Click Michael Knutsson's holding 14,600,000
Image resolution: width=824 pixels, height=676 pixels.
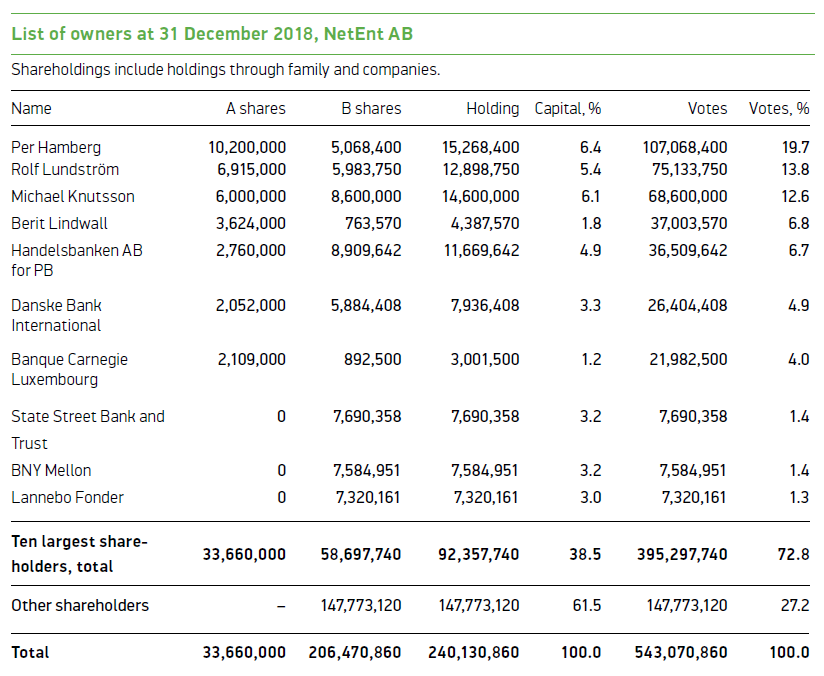click(480, 197)
